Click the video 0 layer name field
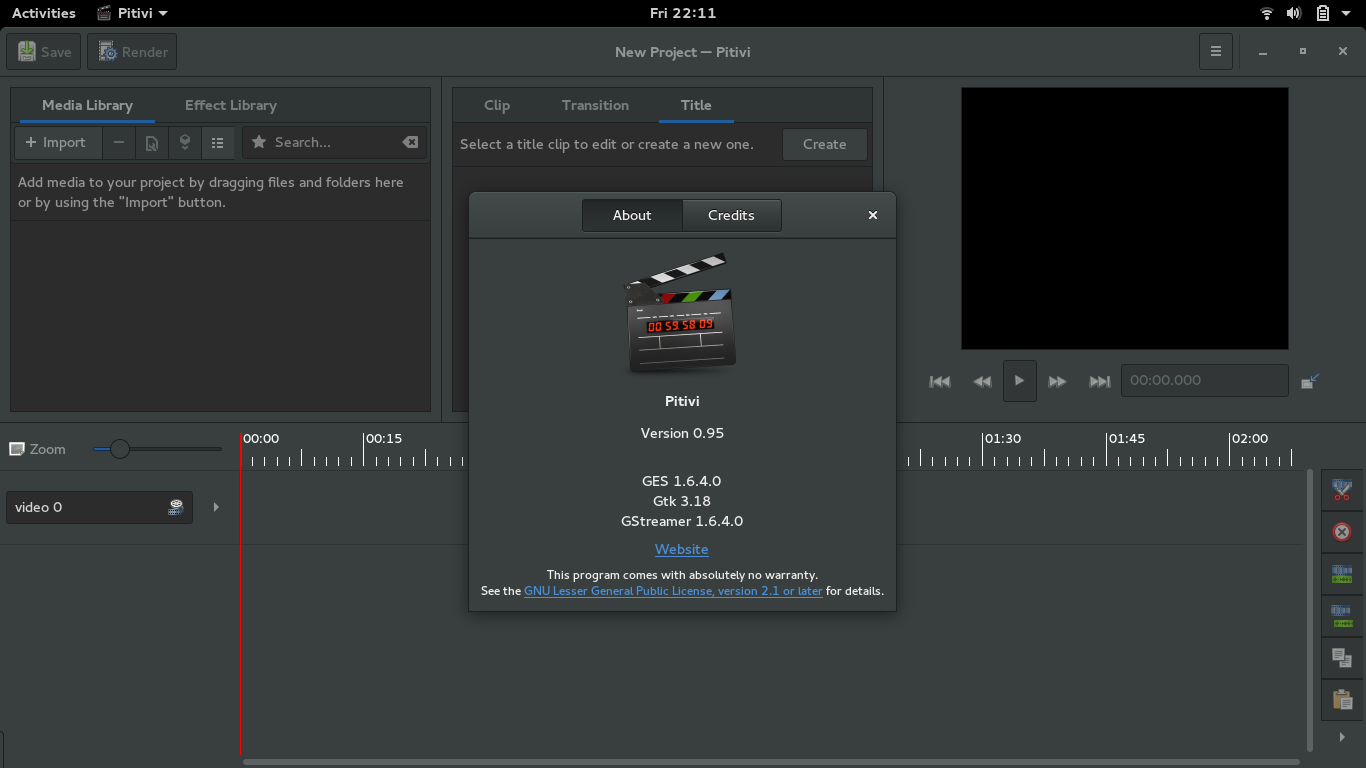This screenshot has width=1366, height=768. click(99, 507)
